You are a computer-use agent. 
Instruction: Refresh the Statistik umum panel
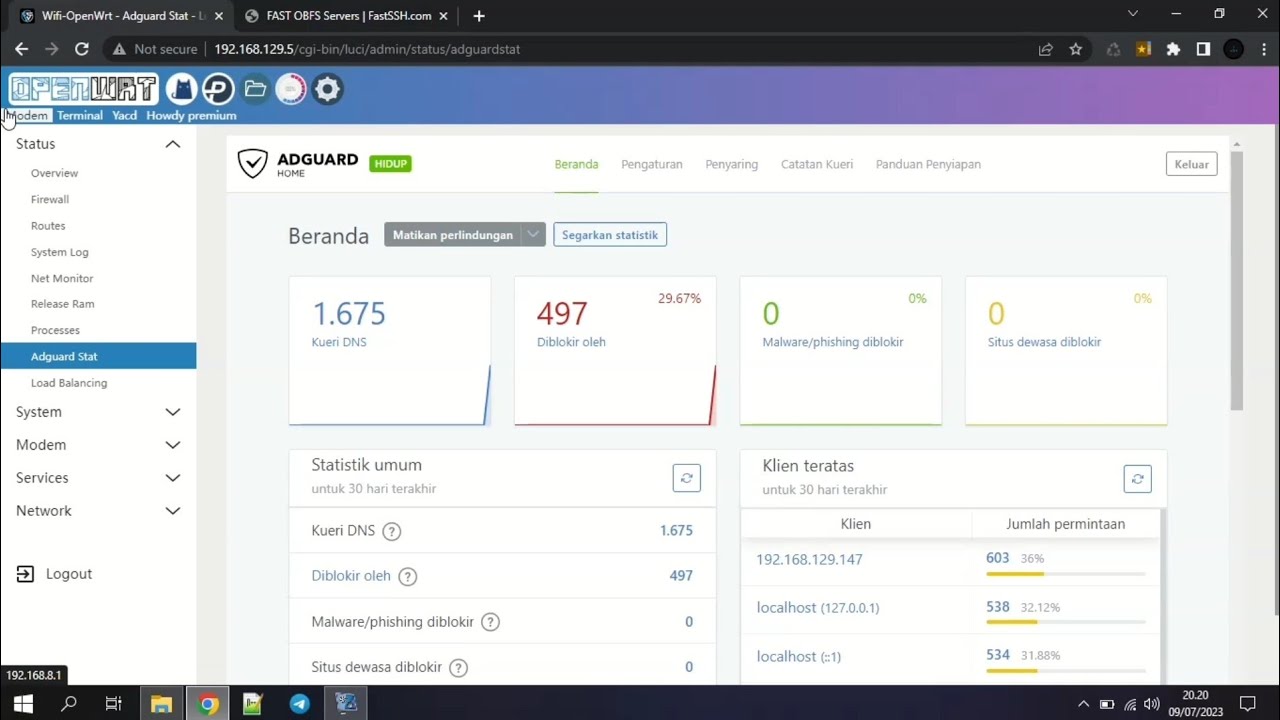686,478
